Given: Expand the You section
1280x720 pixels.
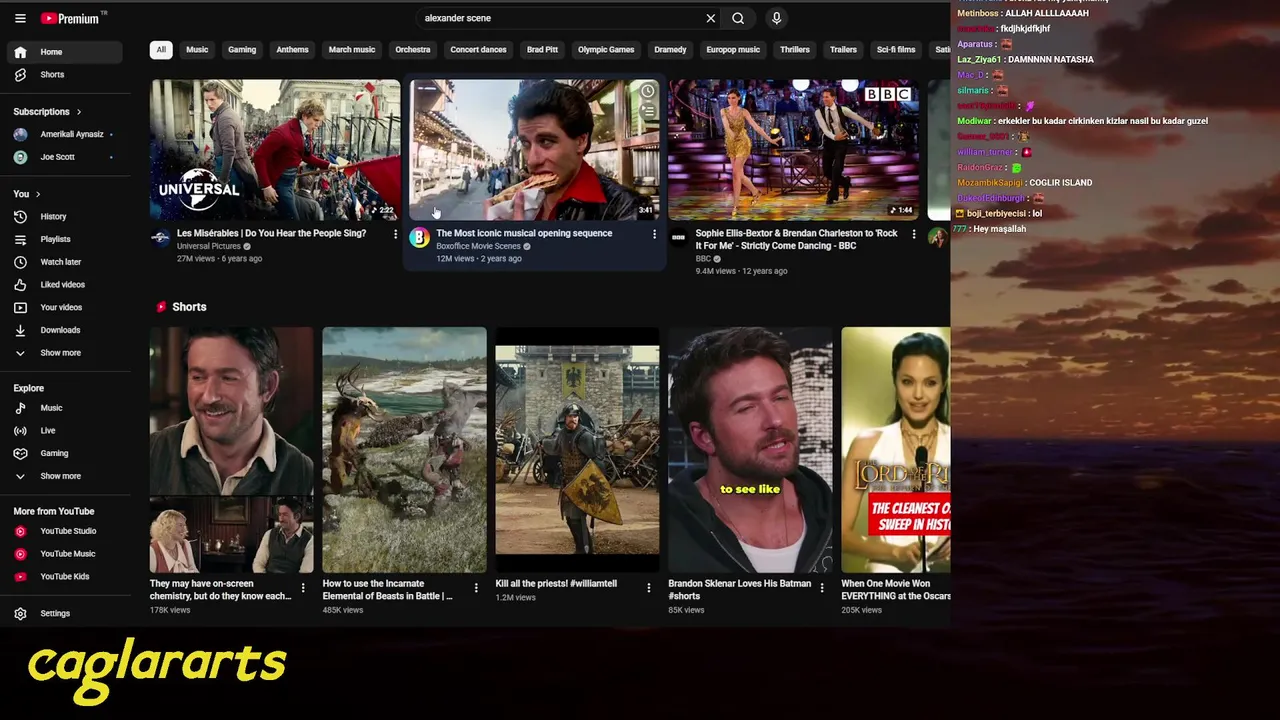Looking at the screenshot, I should click(27, 194).
